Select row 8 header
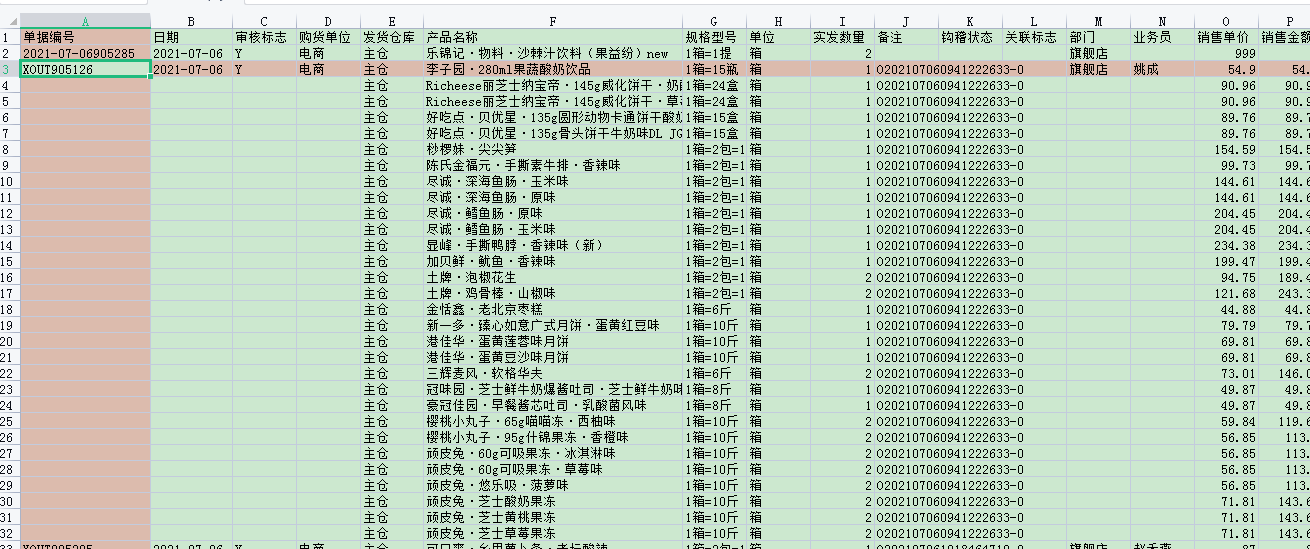The image size is (1310, 549). [x=10, y=149]
